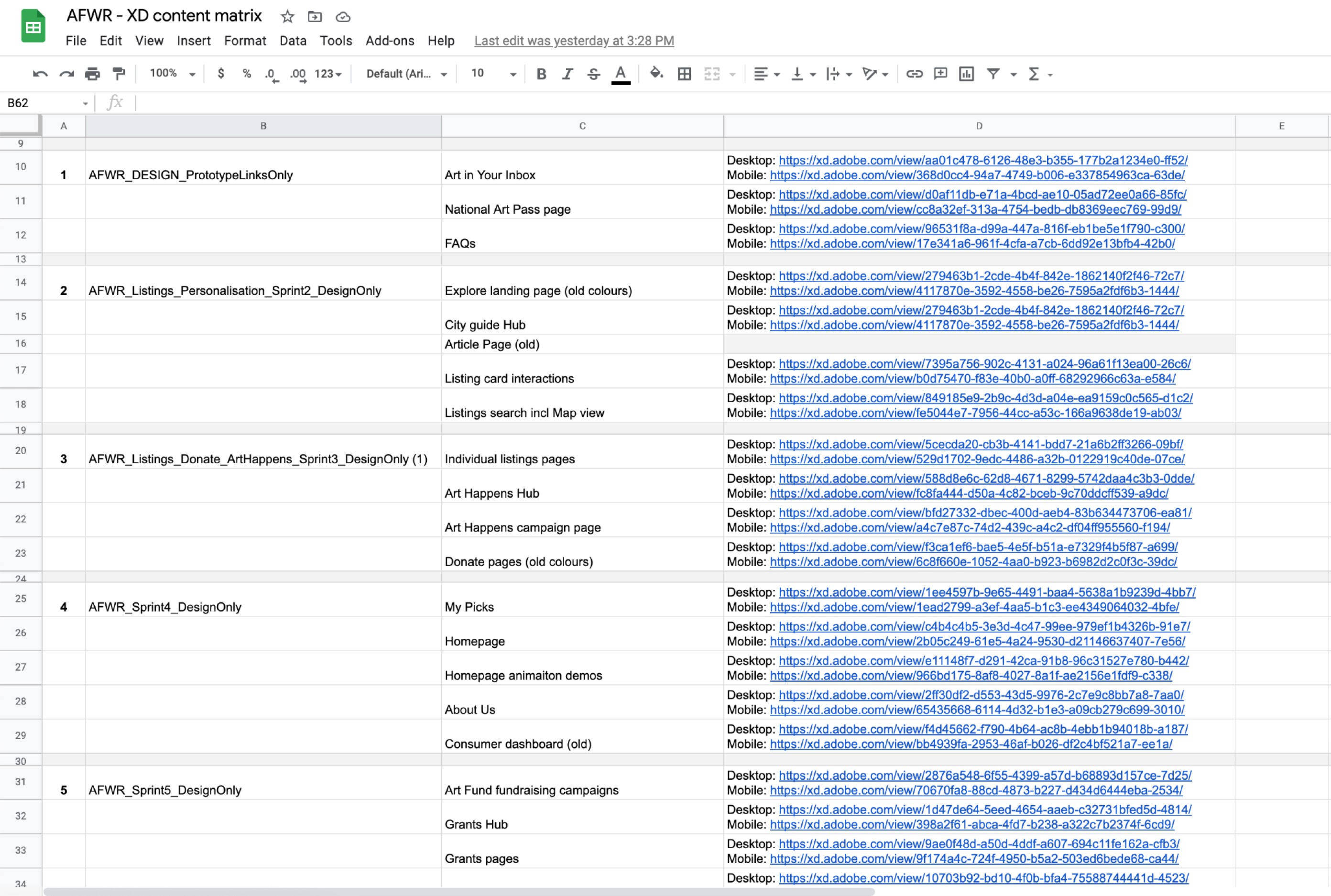Open About Us Mobile link
The width and height of the screenshot is (1331, 896).
tap(977, 710)
